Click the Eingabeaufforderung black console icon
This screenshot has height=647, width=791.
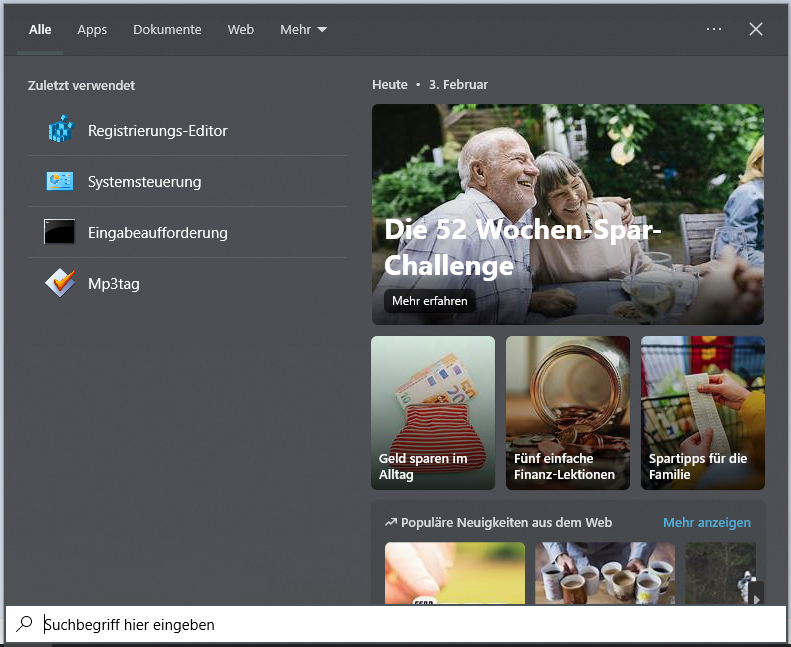point(60,233)
